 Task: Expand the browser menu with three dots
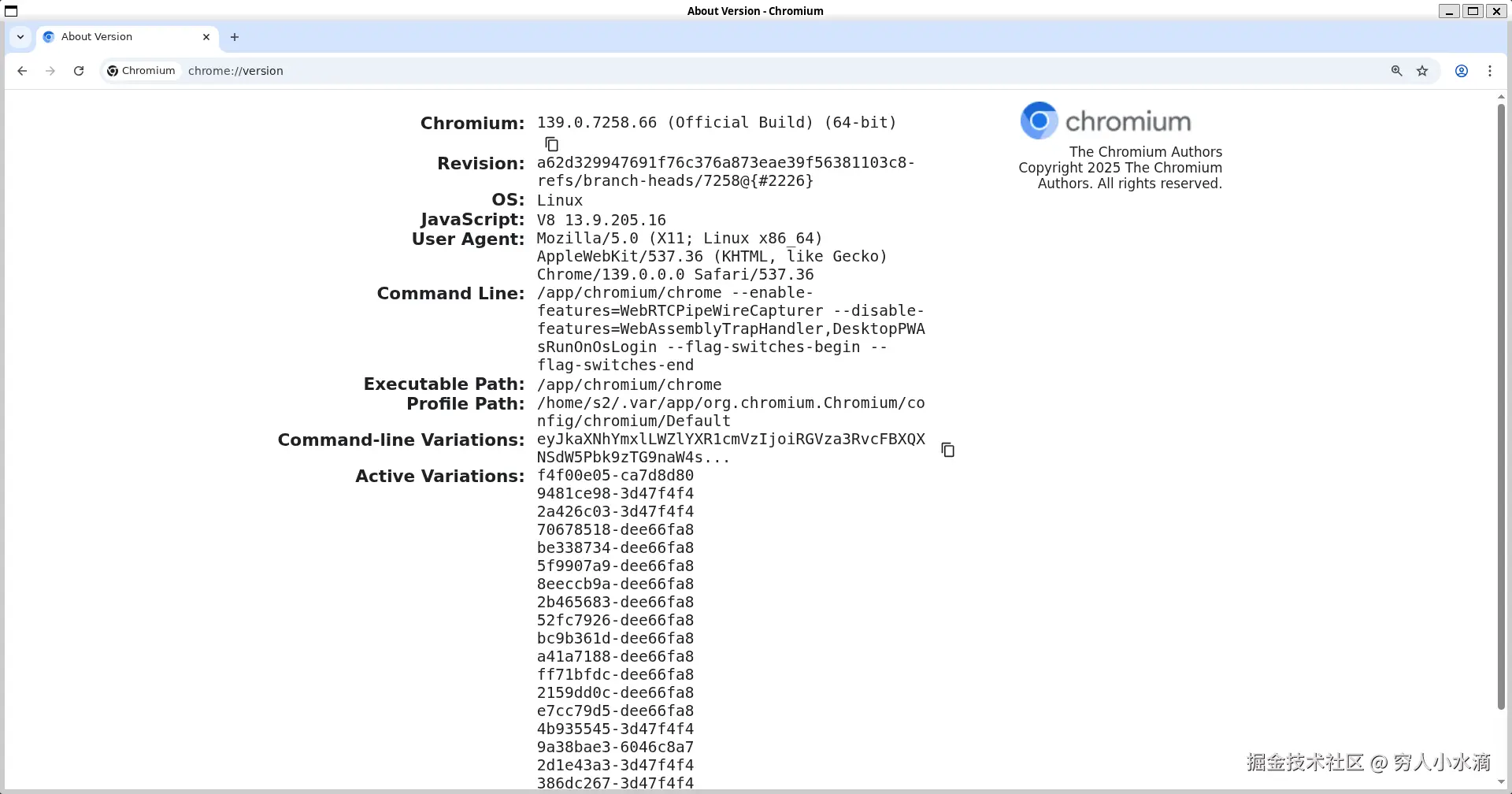point(1490,71)
